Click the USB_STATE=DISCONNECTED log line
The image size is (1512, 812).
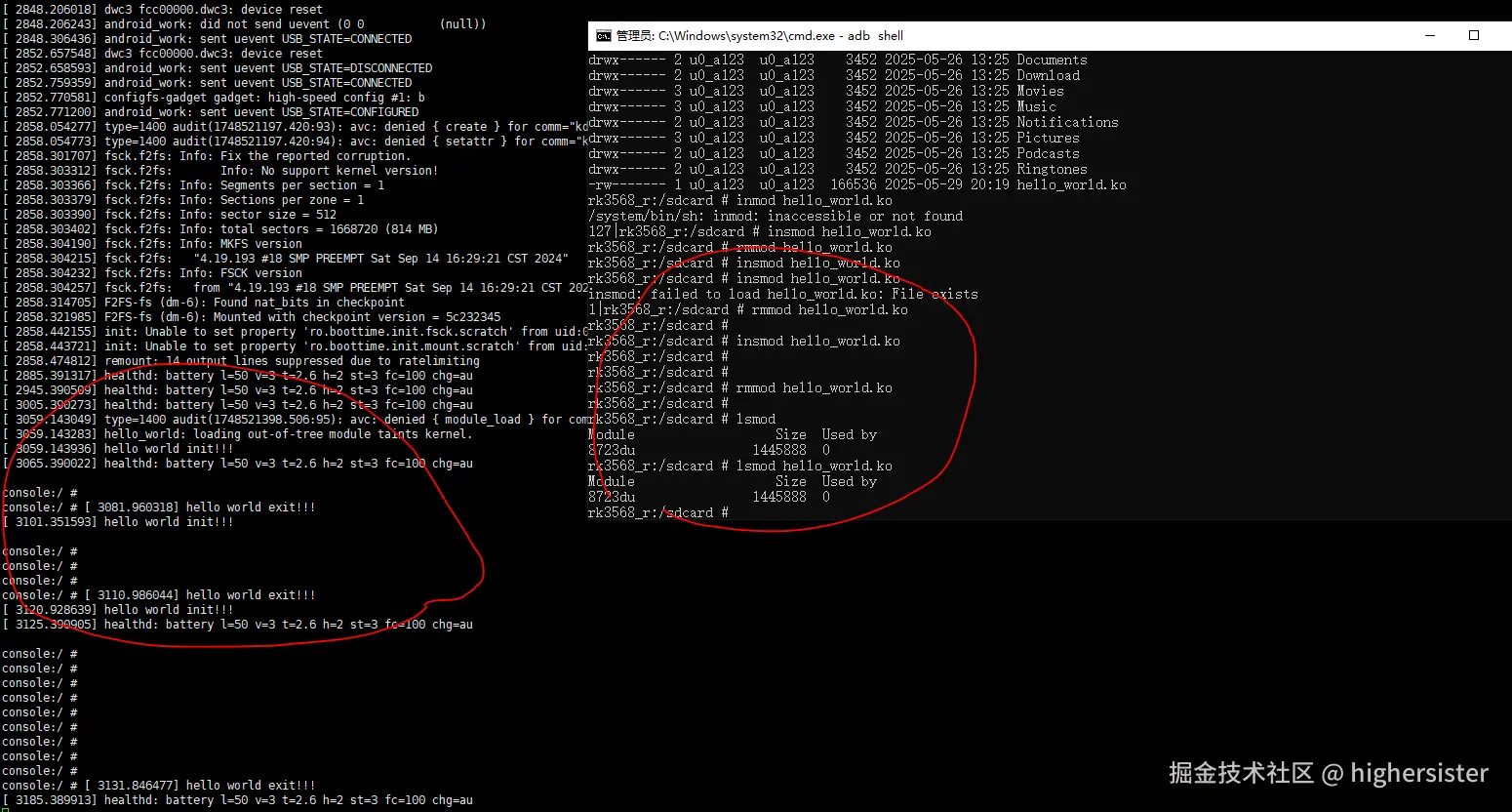point(218,67)
